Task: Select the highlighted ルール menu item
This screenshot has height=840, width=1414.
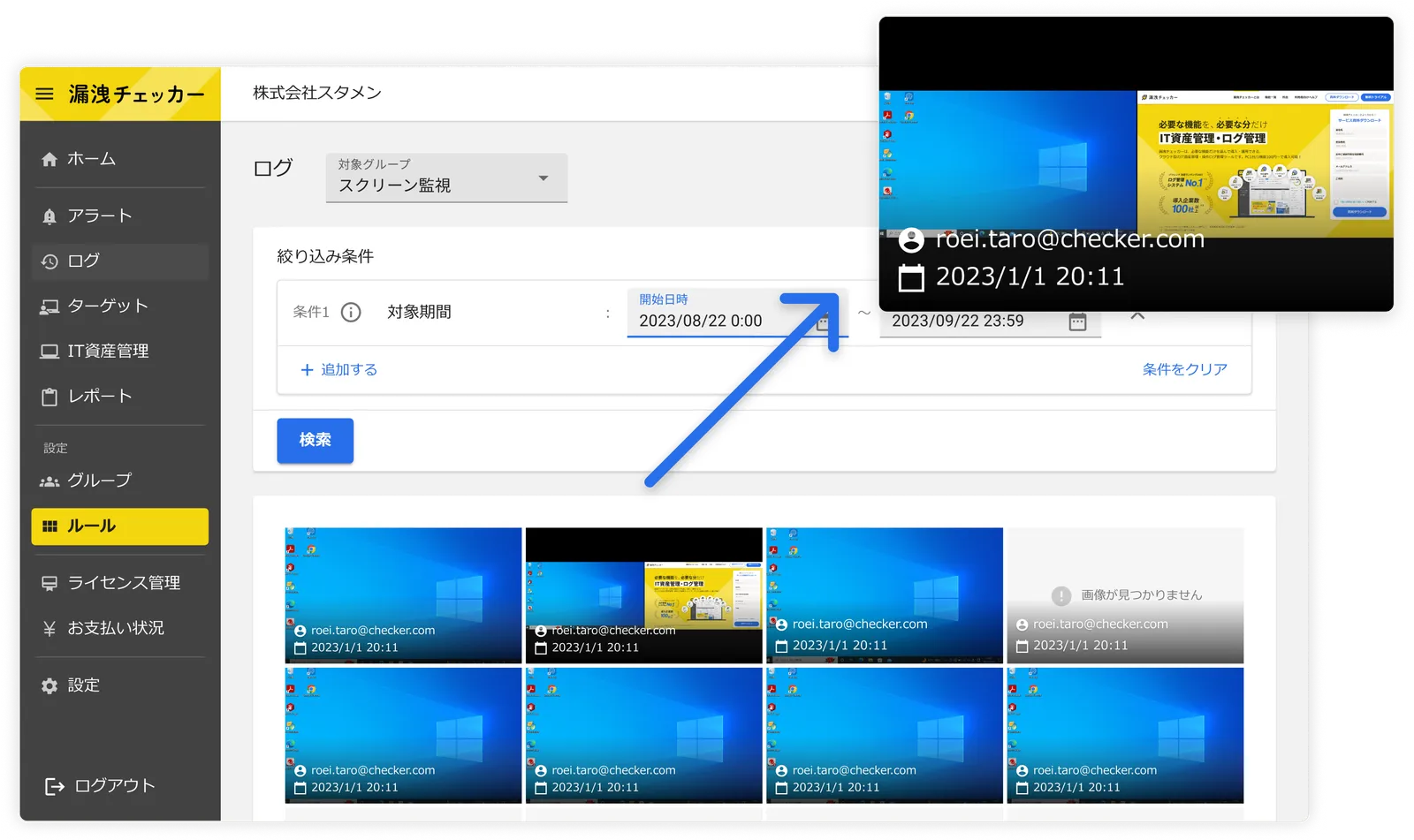Action: (120, 526)
